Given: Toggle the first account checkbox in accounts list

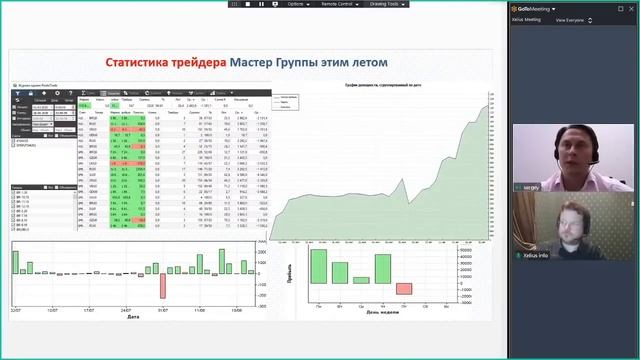Looking at the screenshot, I should pyautogui.click(x=14, y=141).
